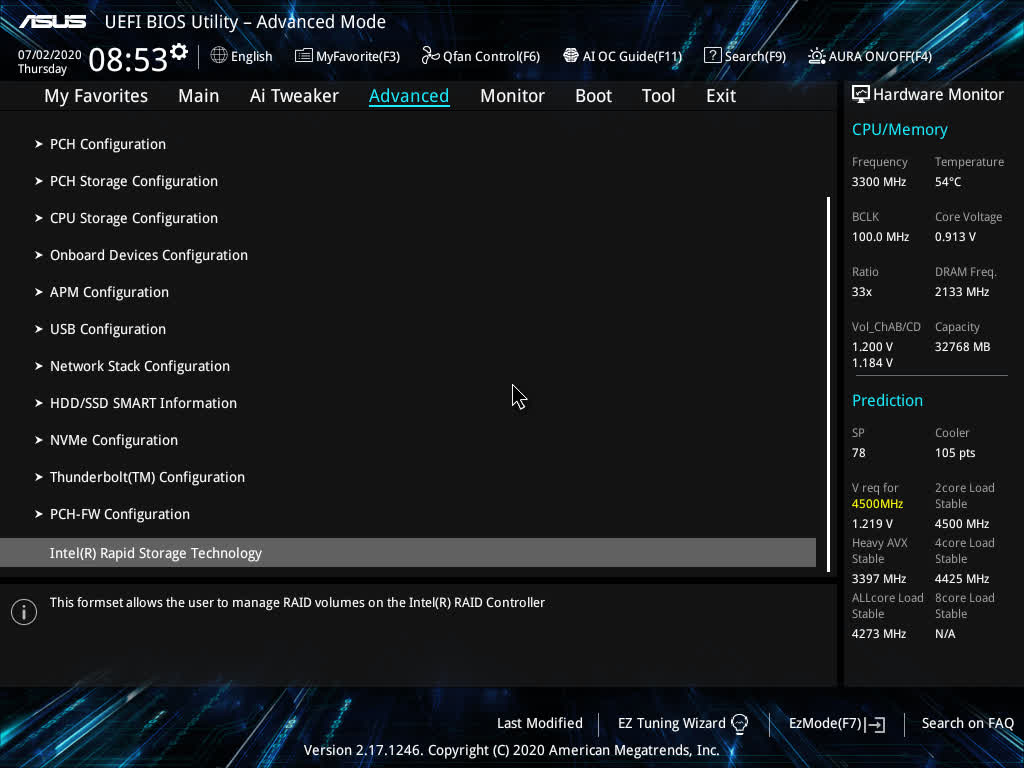Image resolution: width=1024 pixels, height=768 pixels.
Task: Click the menu list vertical scrollbar
Action: point(828,384)
